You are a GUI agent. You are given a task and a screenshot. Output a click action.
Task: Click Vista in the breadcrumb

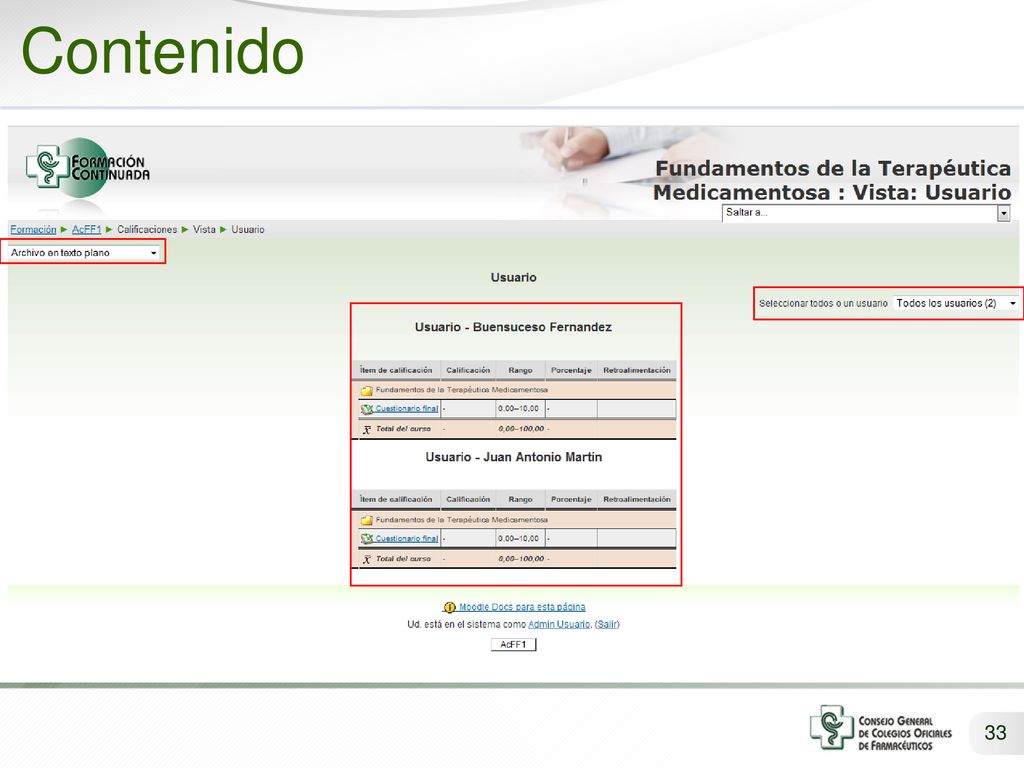(204, 230)
